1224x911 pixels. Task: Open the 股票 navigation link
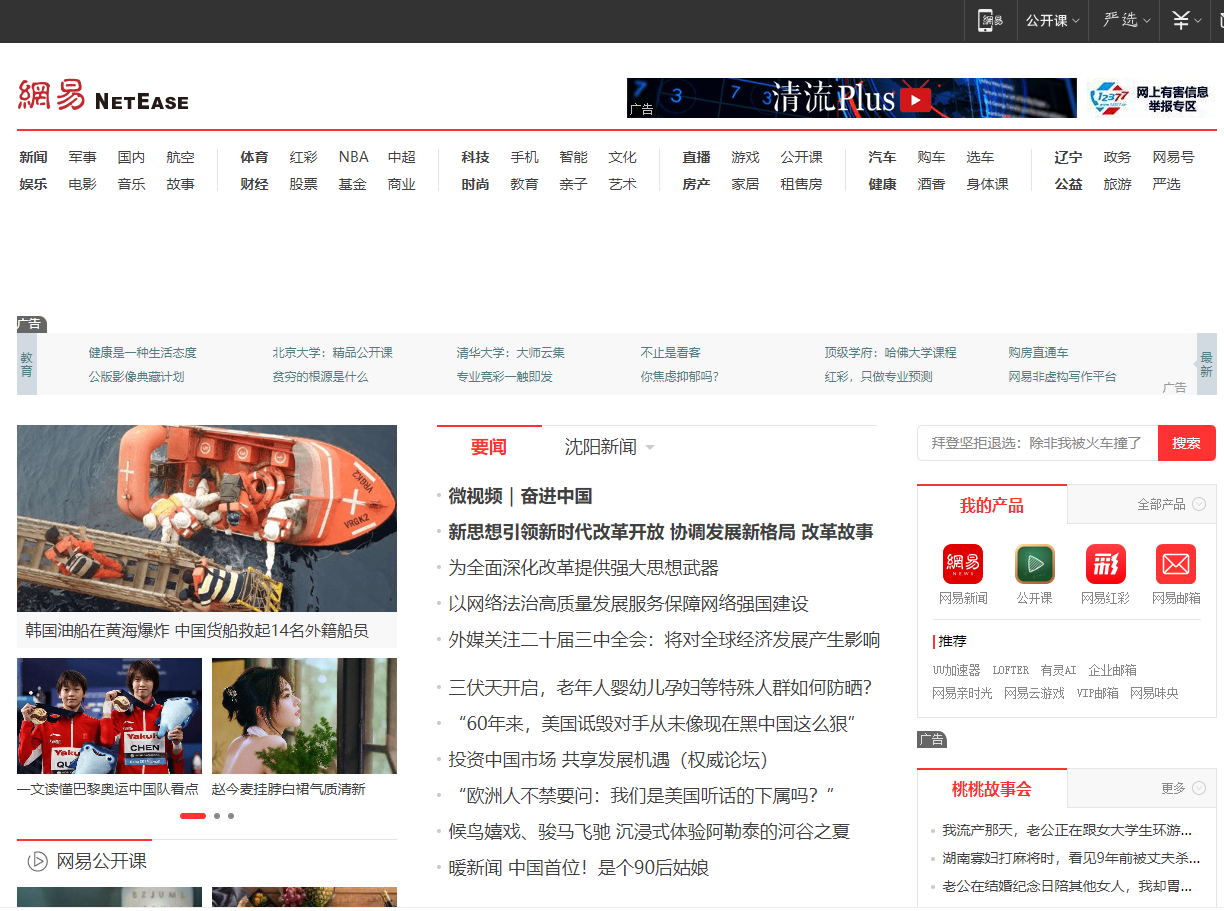pyautogui.click(x=303, y=184)
